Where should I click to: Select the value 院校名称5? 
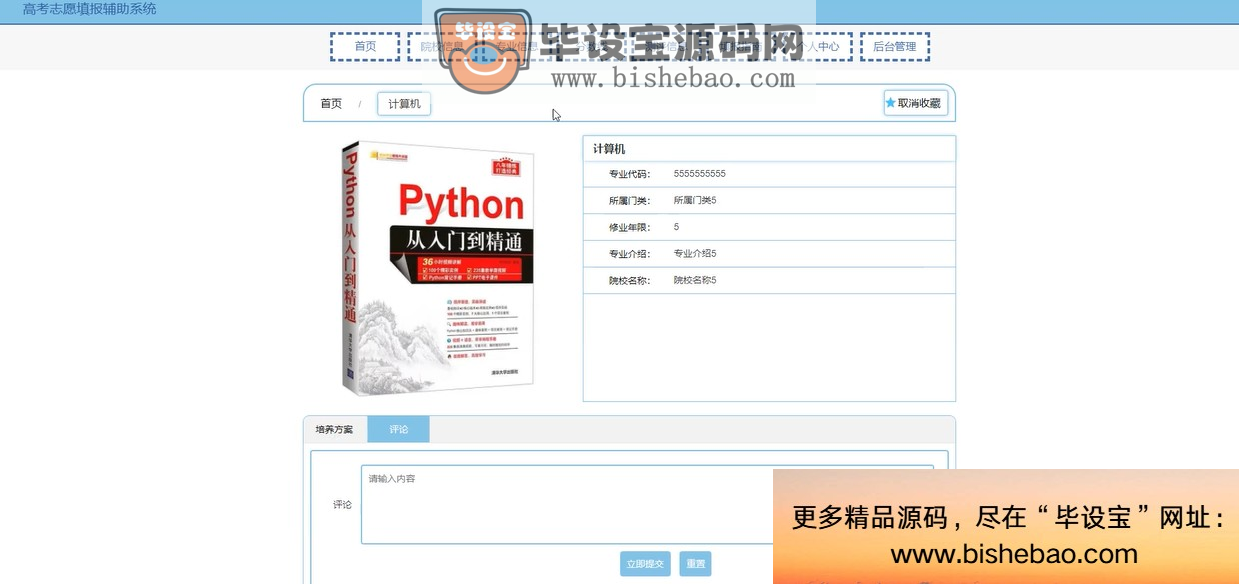(x=695, y=280)
